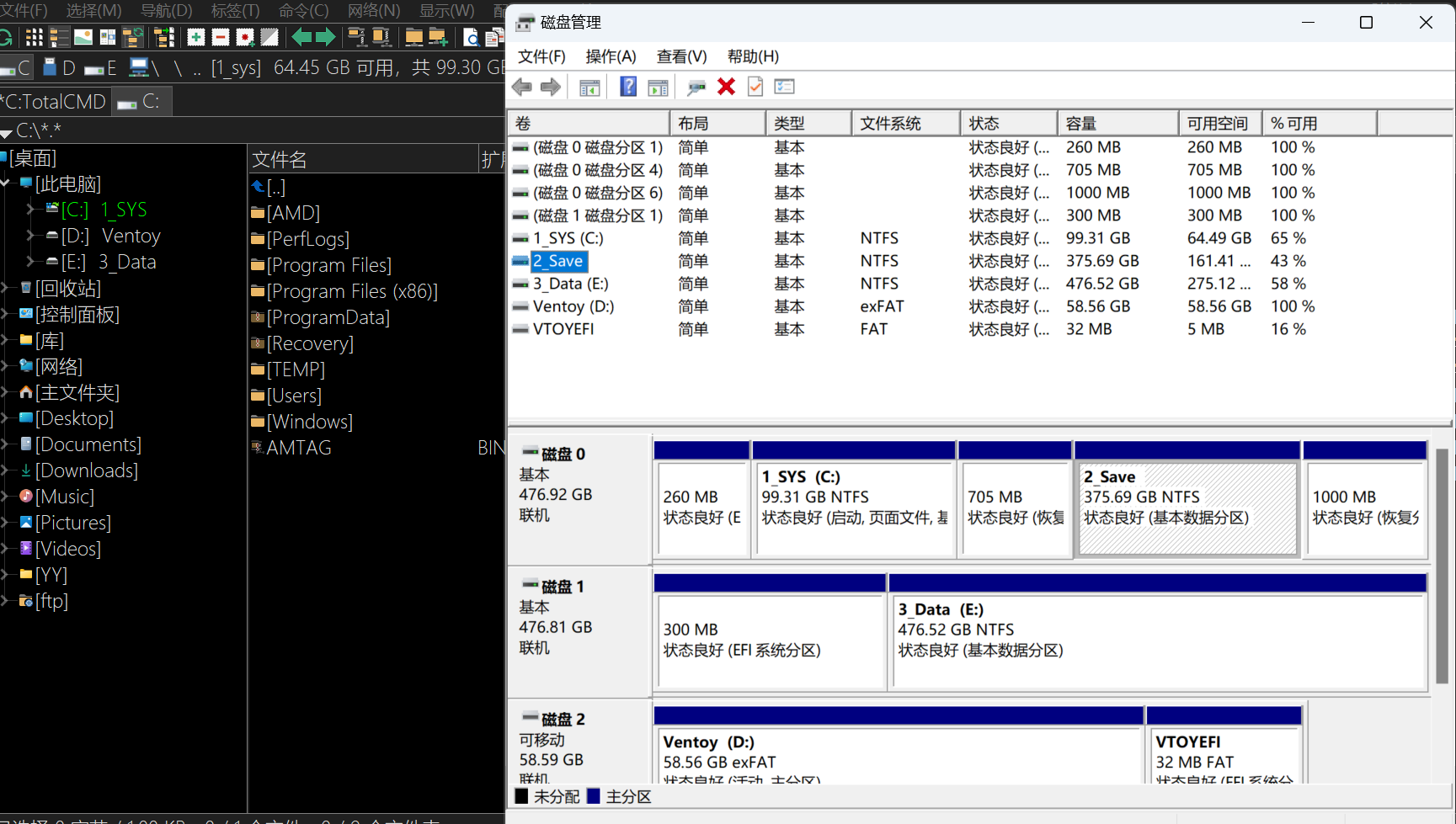
Task: Select the [Downloads] tree item
Action: tap(78, 470)
